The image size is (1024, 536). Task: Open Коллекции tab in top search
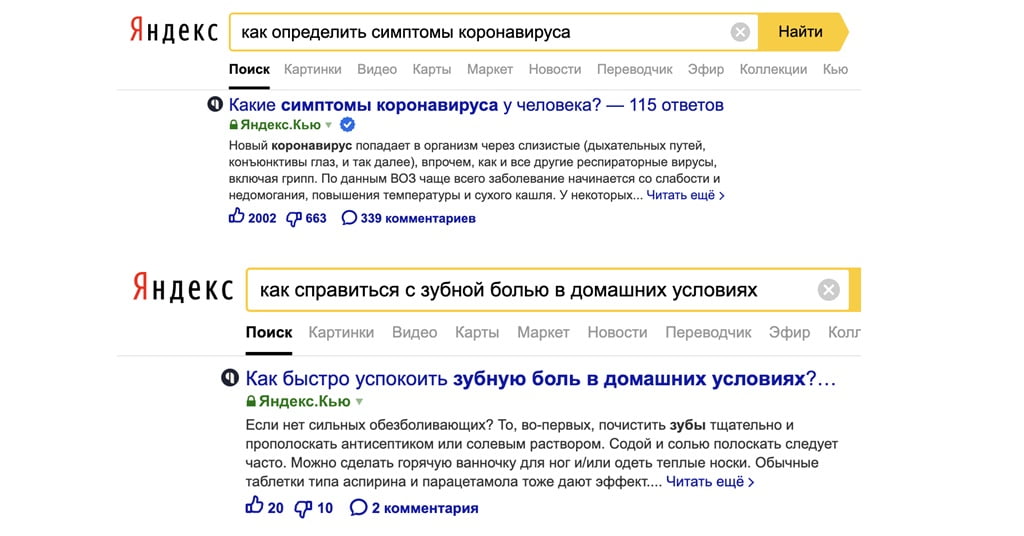pyautogui.click(x=773, y=69)
